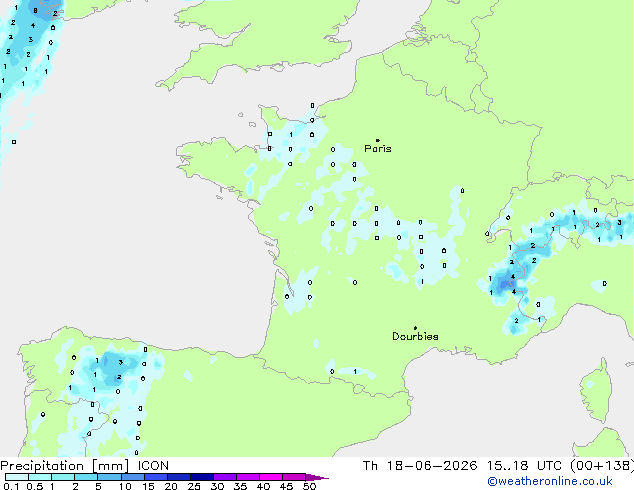Click the ICON model name label
Image resolution: width=634 pixels, height=490 pixels.
(153, 466)
